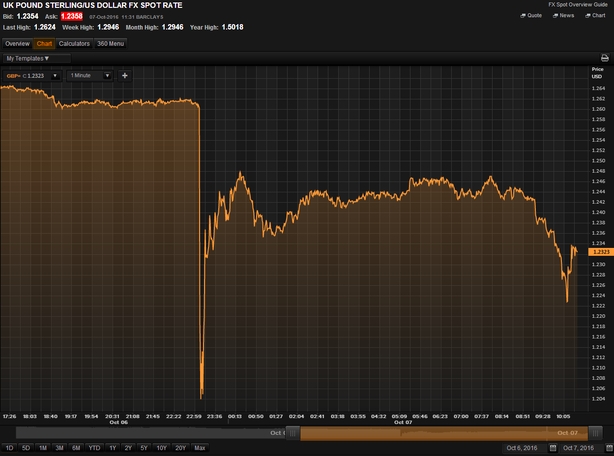Click the print icon

(x=605, y=58)
